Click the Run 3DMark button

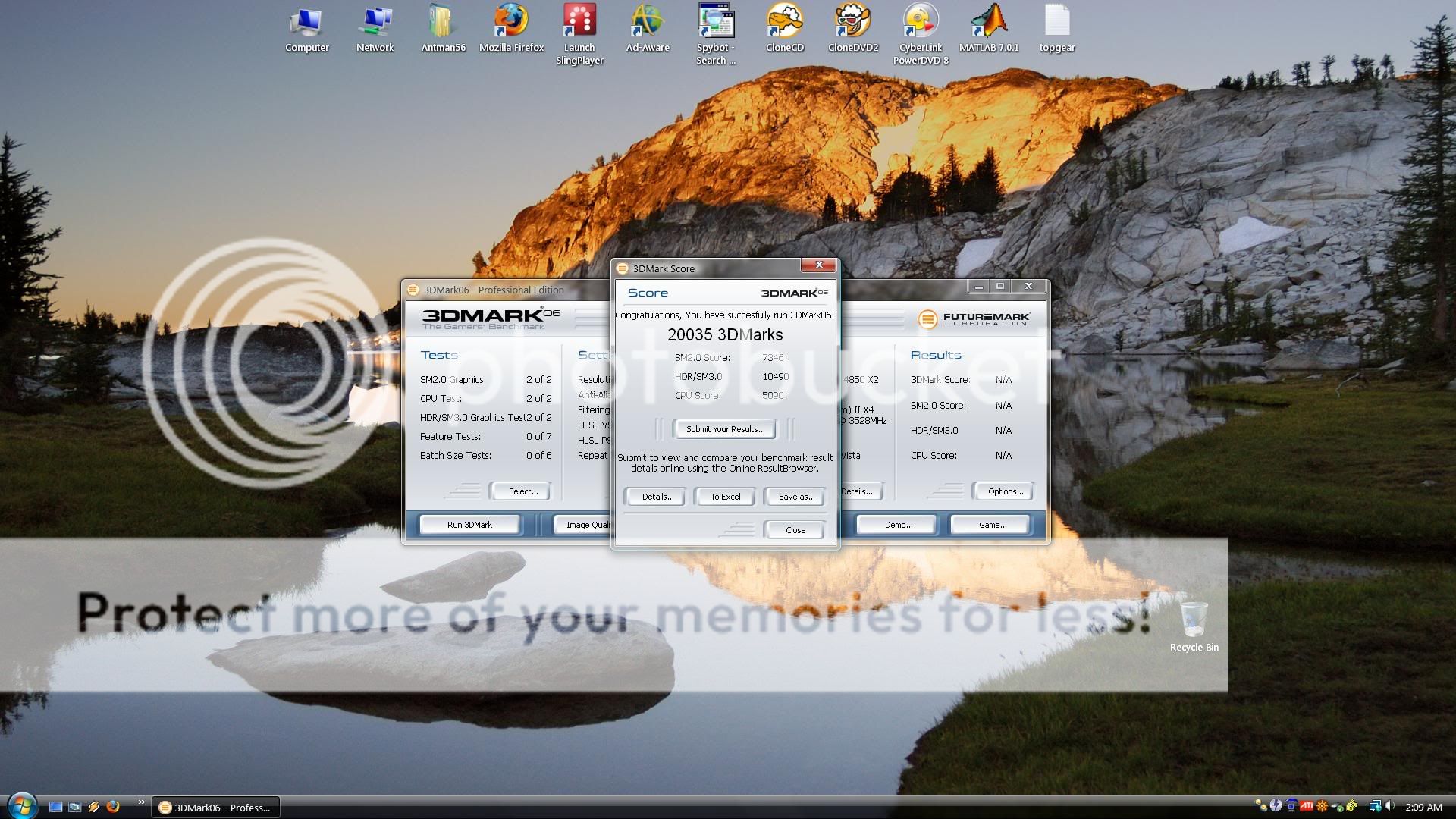pyautogui.click(x=469, y=525)
